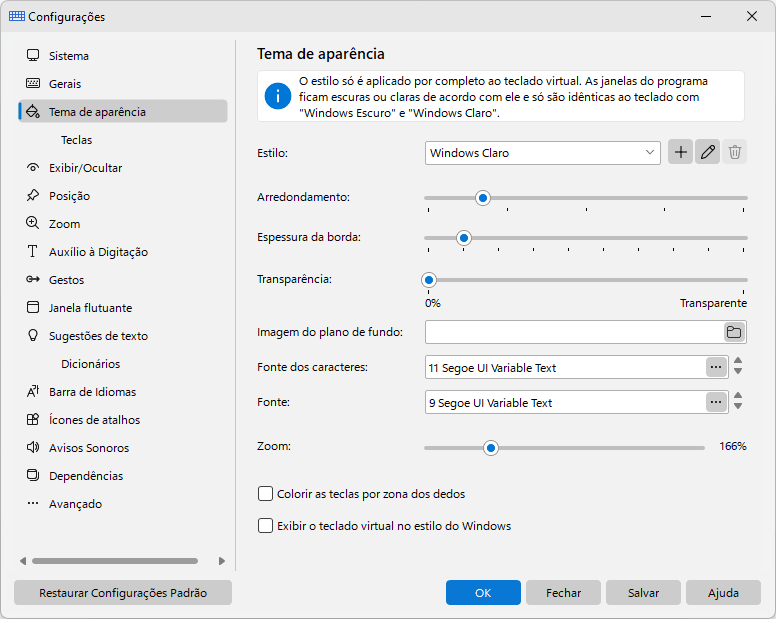Click the Sugestões de texto lightbulb icon
The image size is (776, 619).
33,335
